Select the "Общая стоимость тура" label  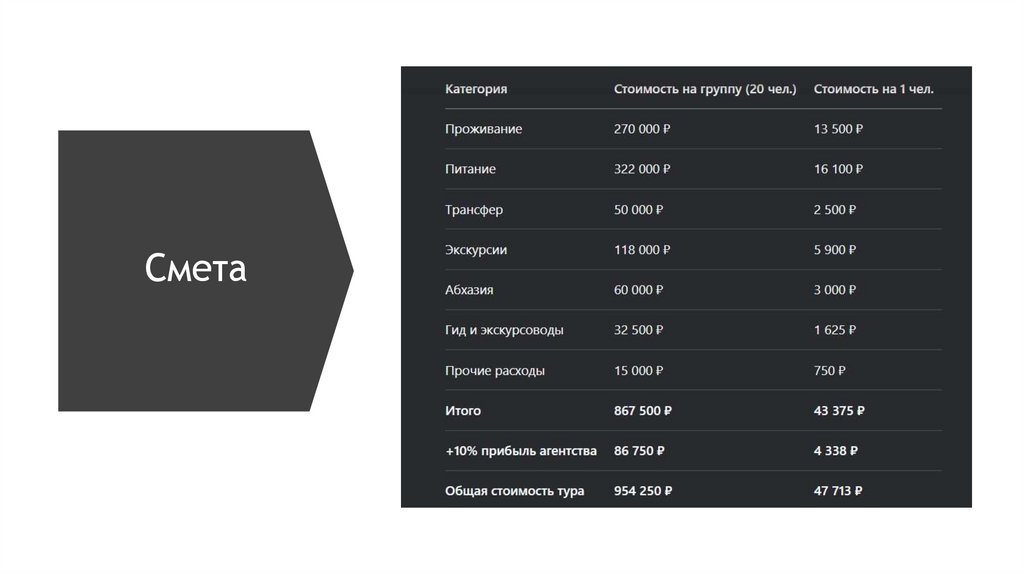pyautogui.click(x=515, y=491)
